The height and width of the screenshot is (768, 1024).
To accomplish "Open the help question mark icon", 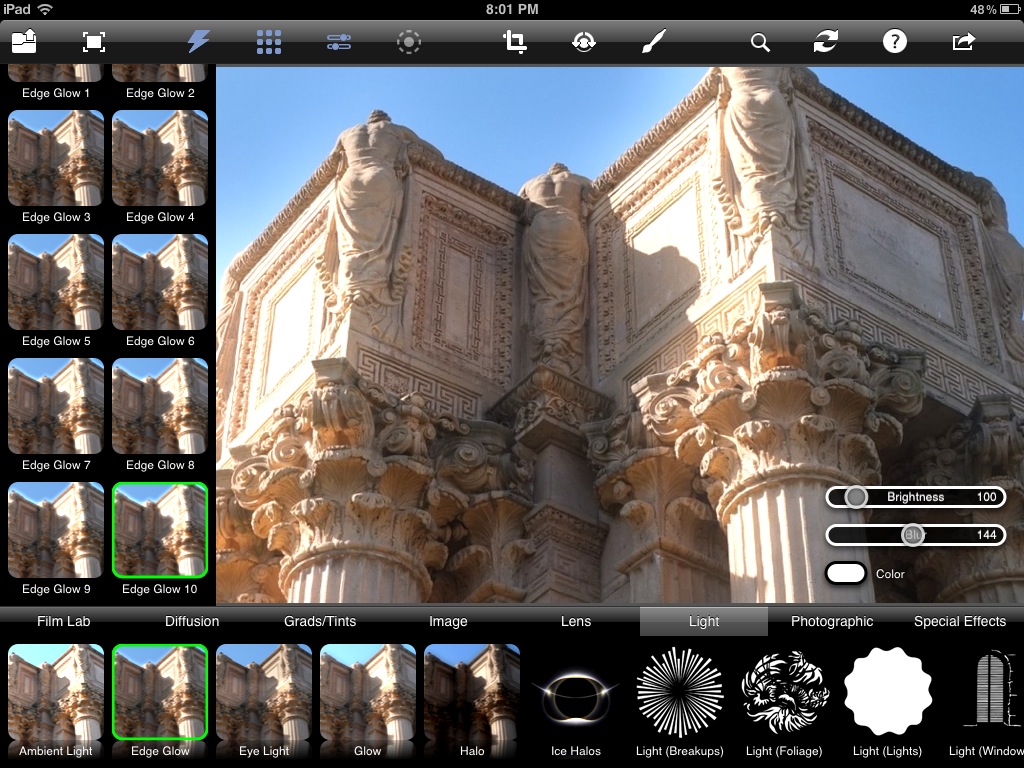I will click(x=894, y=42).
